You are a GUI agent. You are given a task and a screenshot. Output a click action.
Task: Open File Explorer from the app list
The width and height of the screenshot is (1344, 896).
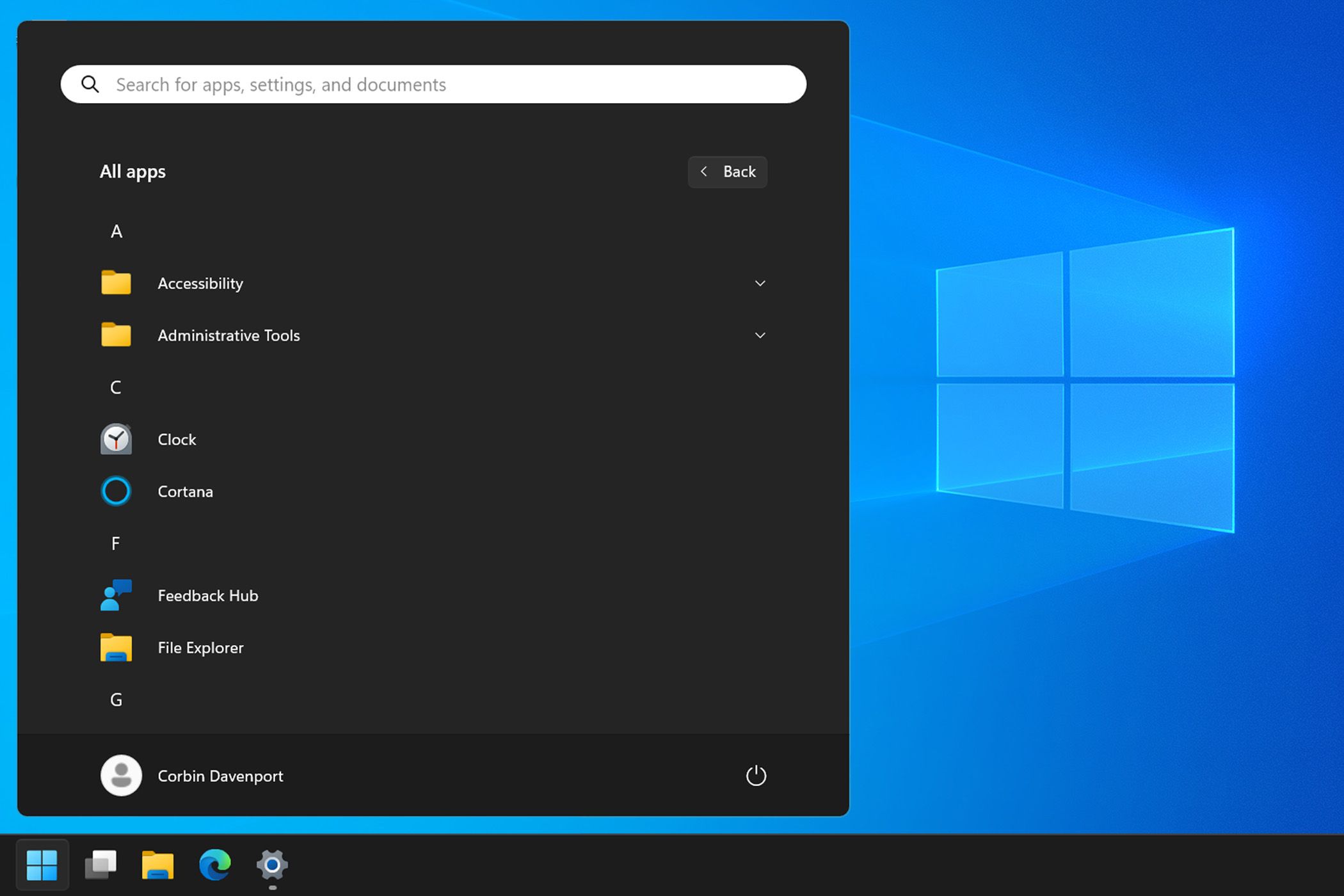point(200,647)
